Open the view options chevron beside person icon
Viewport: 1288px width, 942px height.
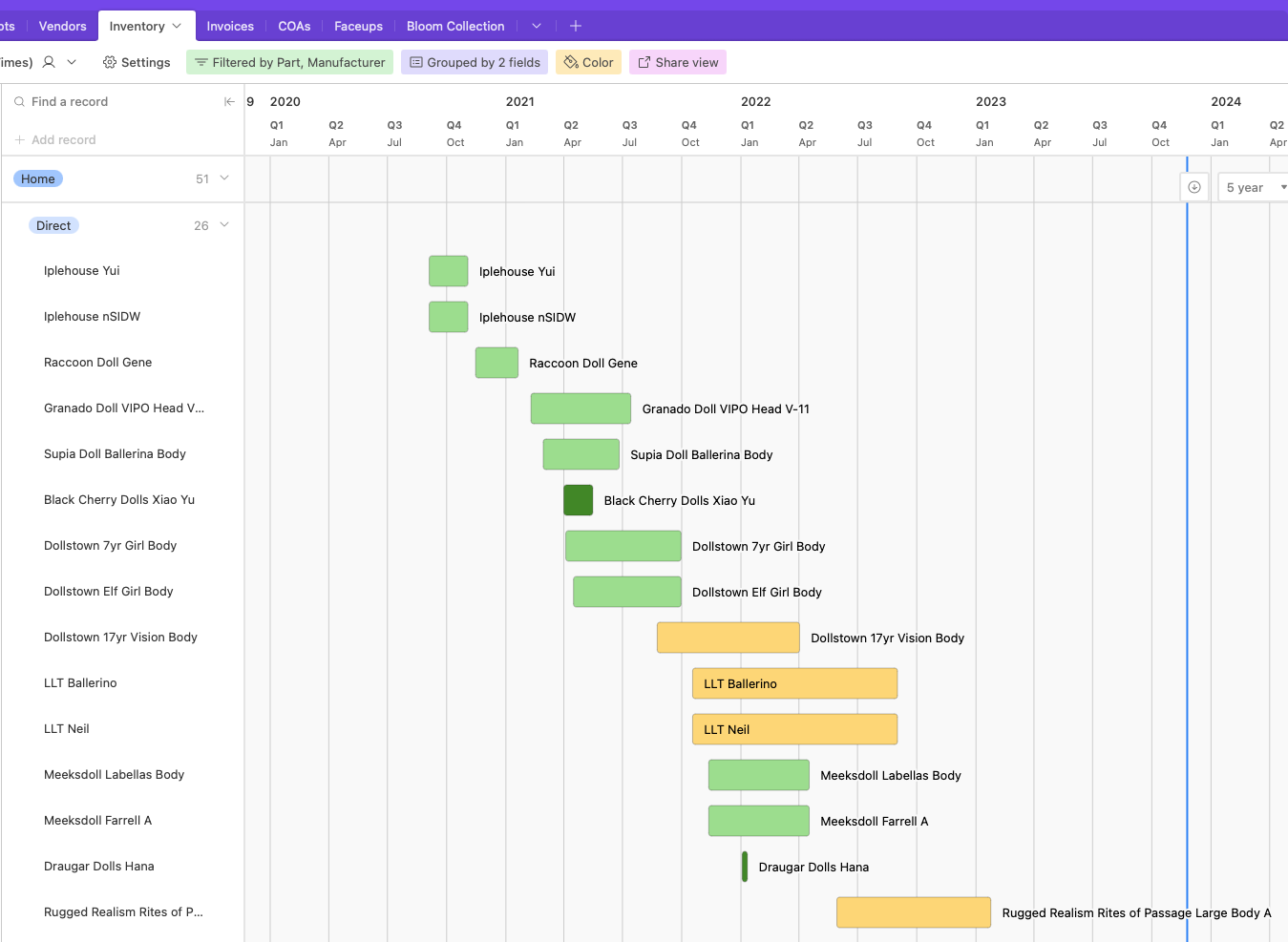click(x=72, y=62)
